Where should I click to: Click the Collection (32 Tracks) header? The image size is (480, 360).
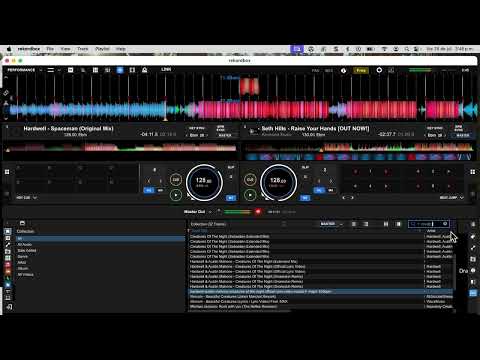pos(208,224)
